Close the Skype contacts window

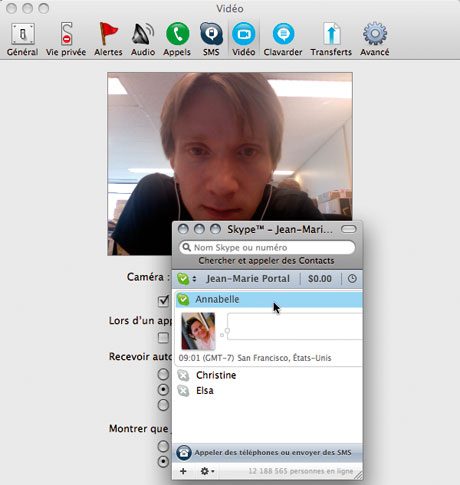tap(183, 229)
